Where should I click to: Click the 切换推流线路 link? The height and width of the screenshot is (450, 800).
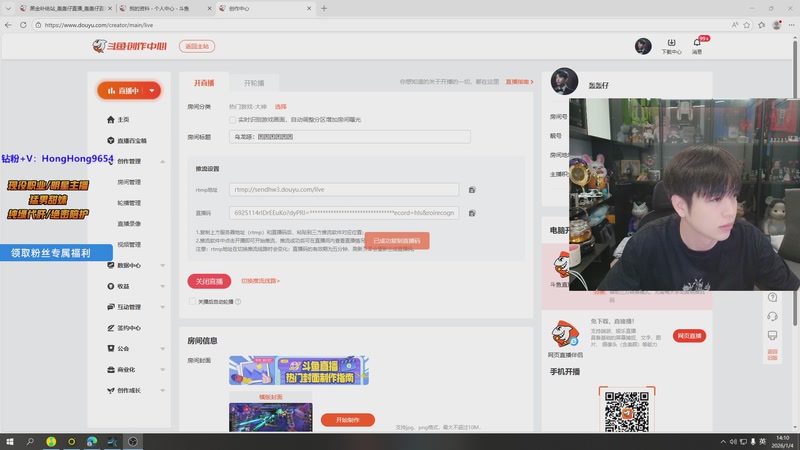pos(260,281)
